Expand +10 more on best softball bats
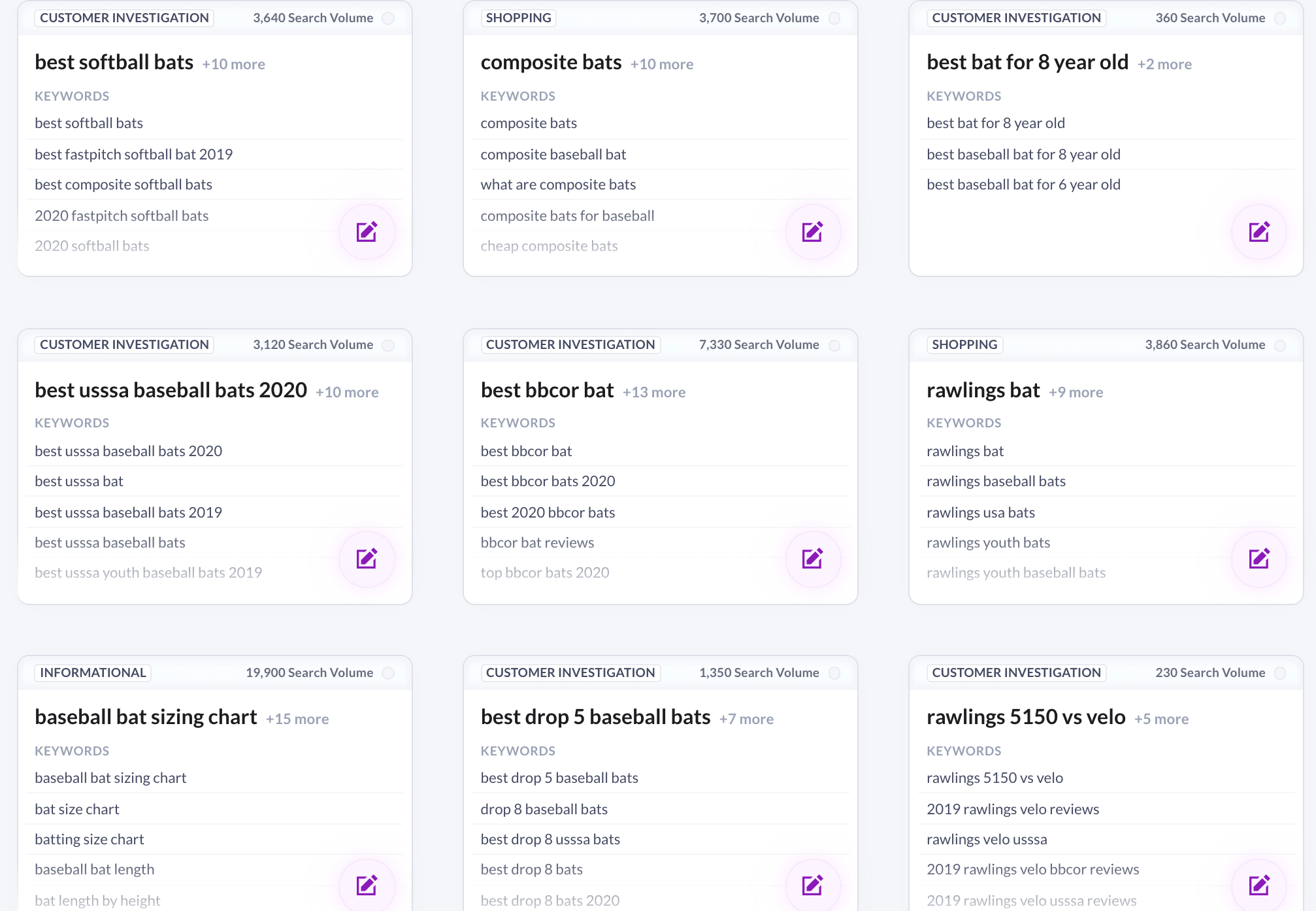Viewport: 1316px width, 911px height. coord(233,64)
